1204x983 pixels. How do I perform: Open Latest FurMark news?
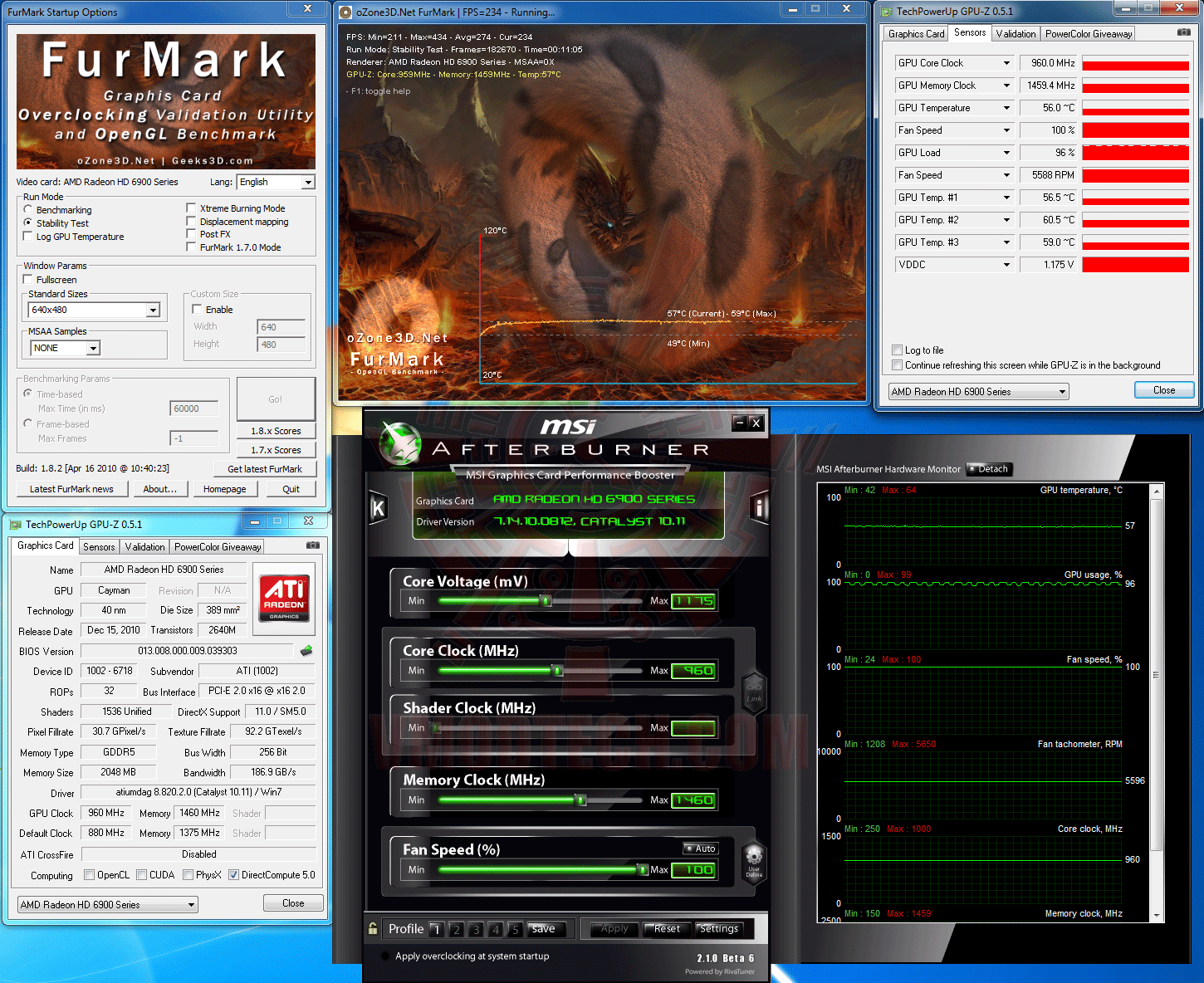point(71,489)
